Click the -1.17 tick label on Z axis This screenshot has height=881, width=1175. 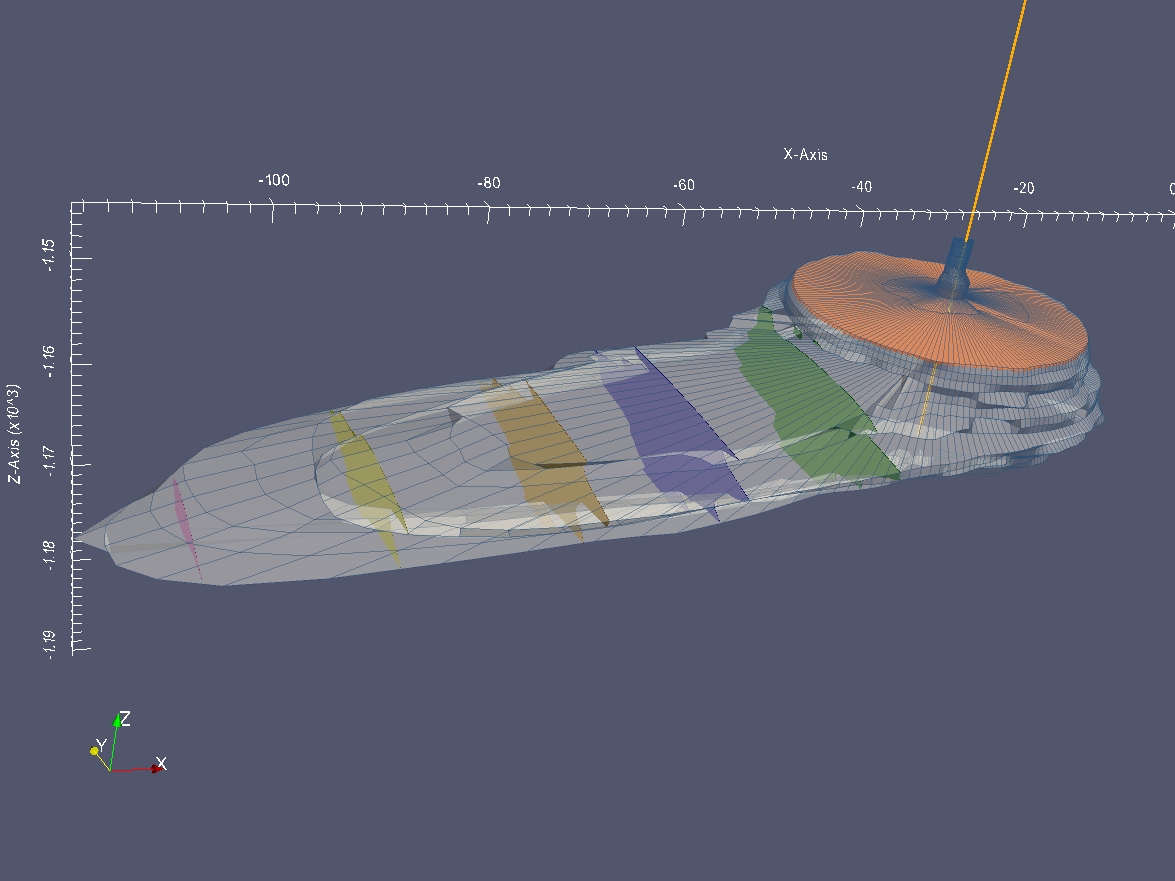point(49,463)
